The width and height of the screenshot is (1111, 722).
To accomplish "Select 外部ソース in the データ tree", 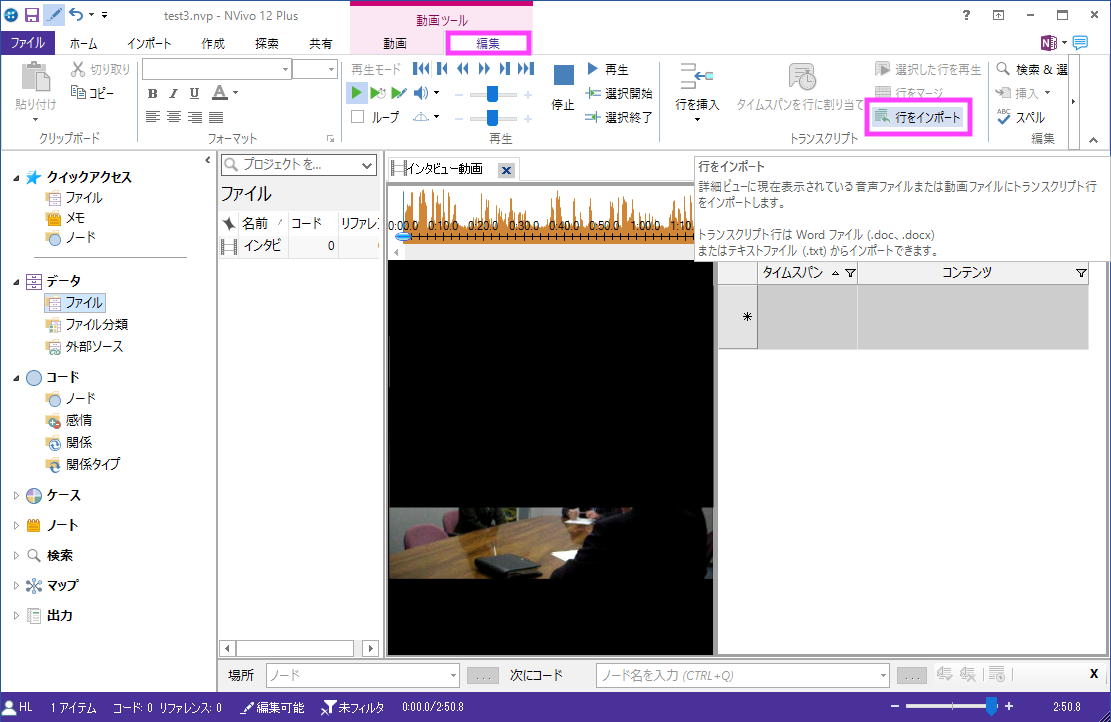I will (84, 346).
